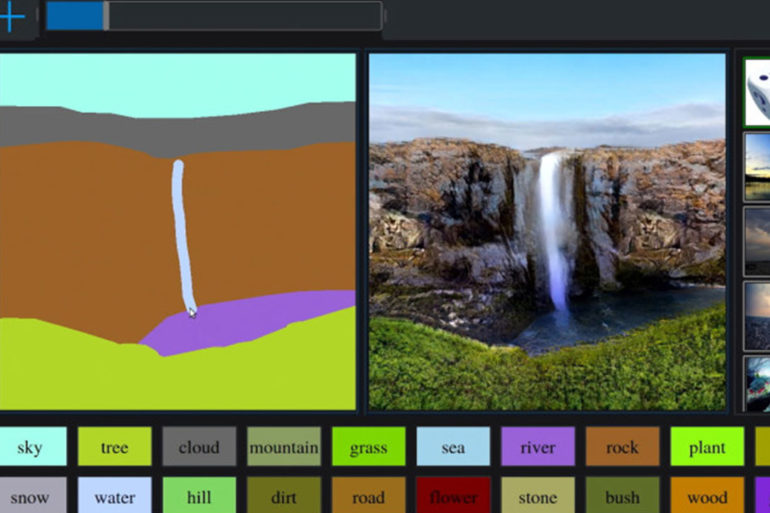770x513 pixels.
Task: Select the plant label swatch
Action: [x=707, y=446]
